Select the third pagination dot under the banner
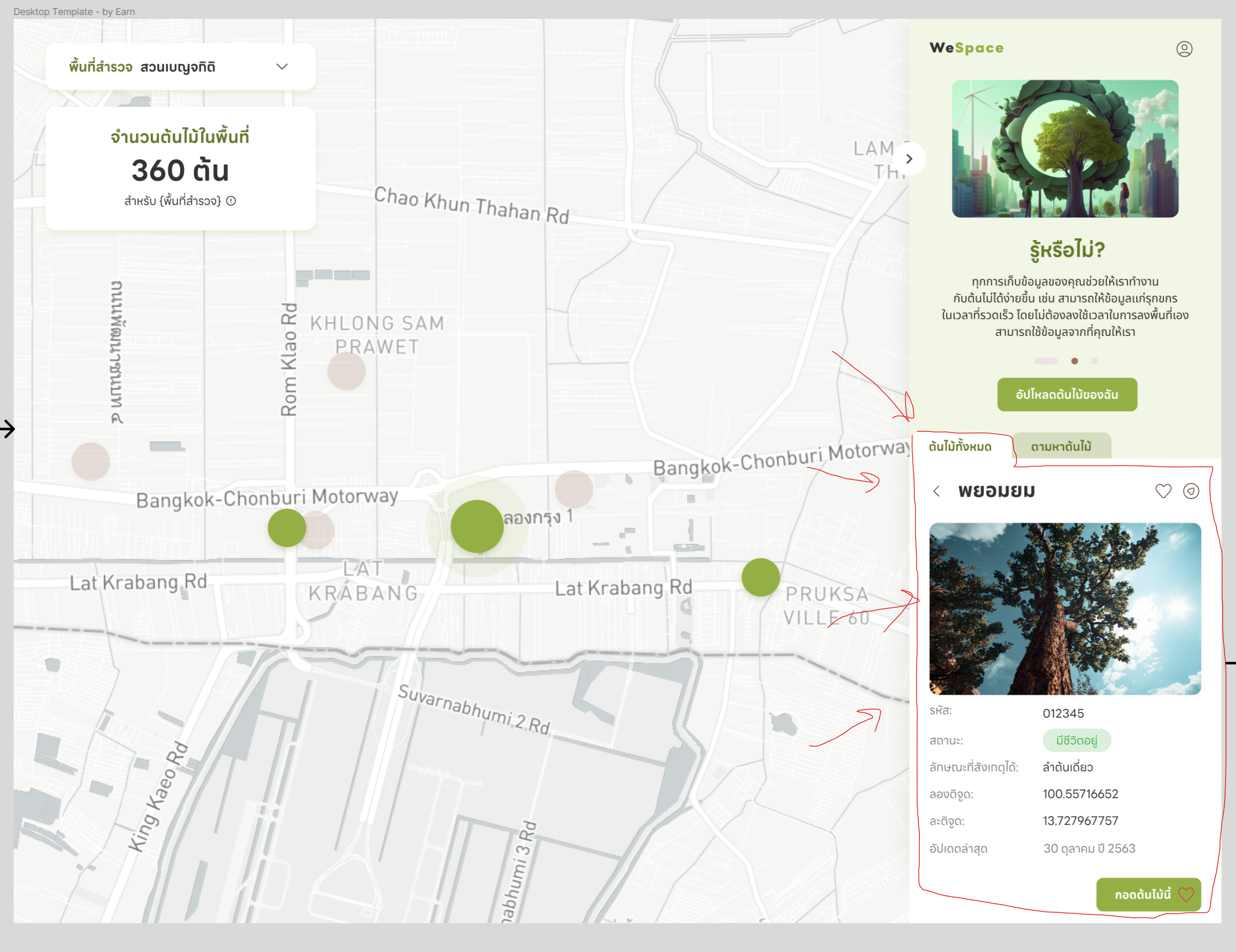The image size is (1236, 952). click(x=1094, y=360)
